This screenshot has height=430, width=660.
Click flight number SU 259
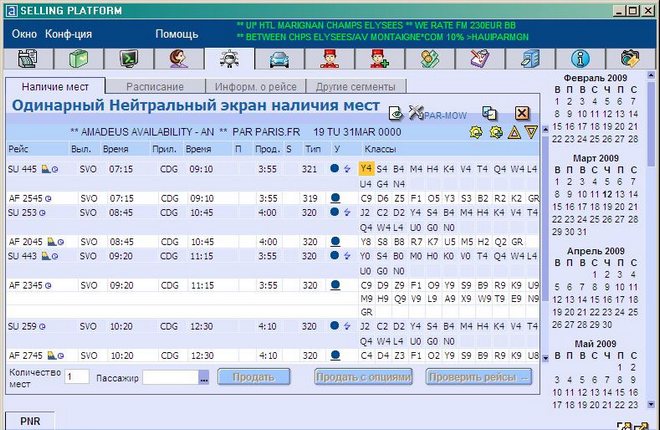coord(22,326)
